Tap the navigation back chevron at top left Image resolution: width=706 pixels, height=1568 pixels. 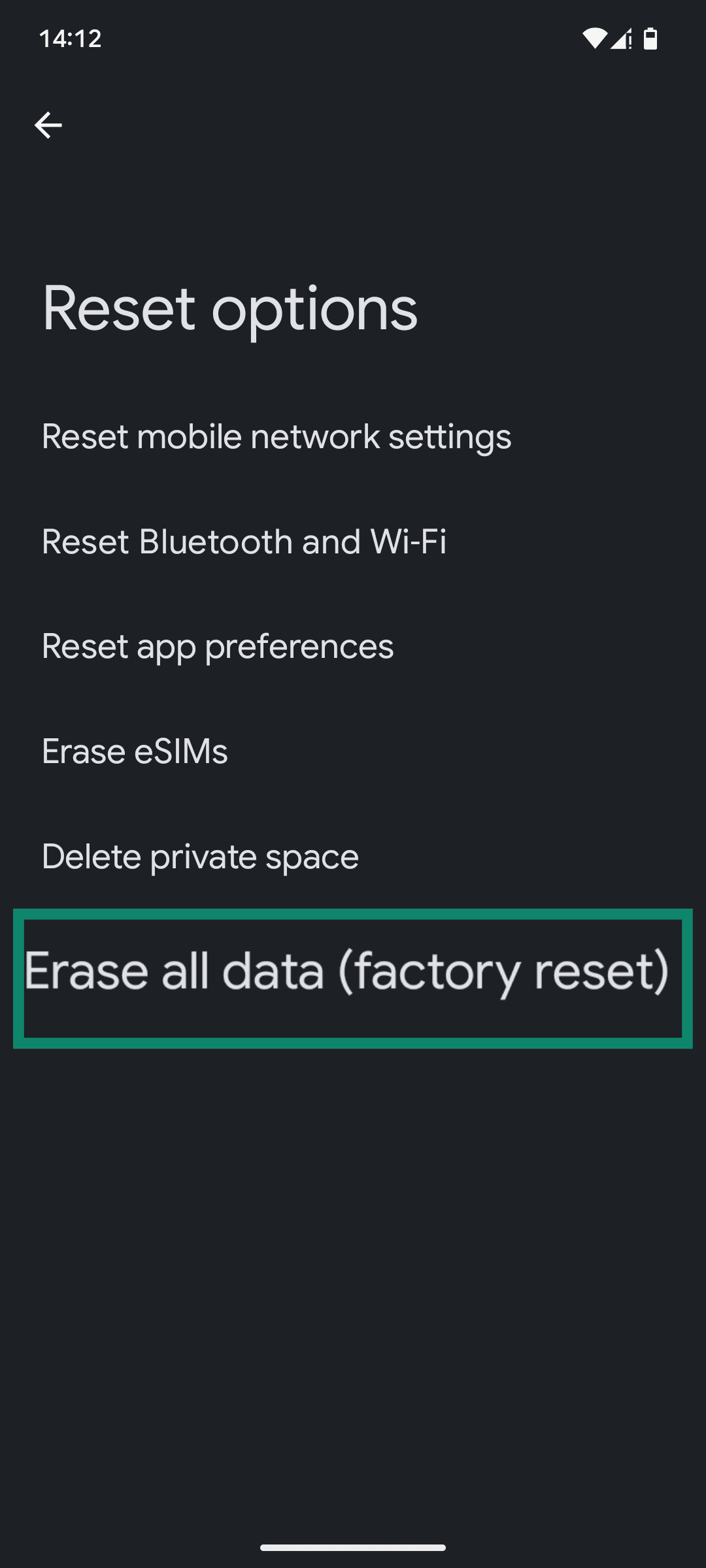click(49, 124)
